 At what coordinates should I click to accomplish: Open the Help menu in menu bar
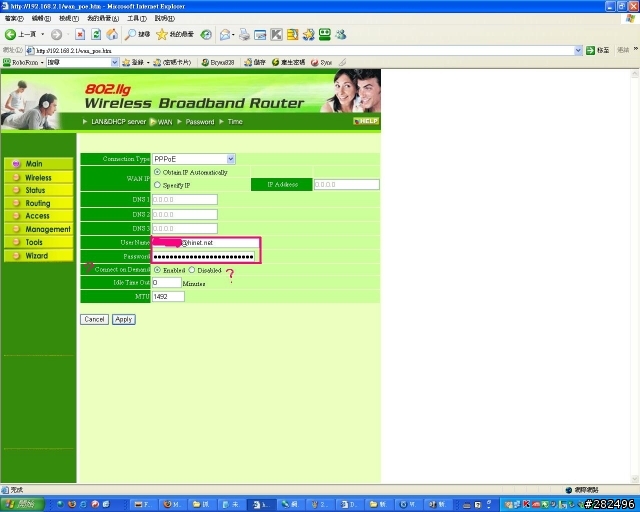pos(164,18)
